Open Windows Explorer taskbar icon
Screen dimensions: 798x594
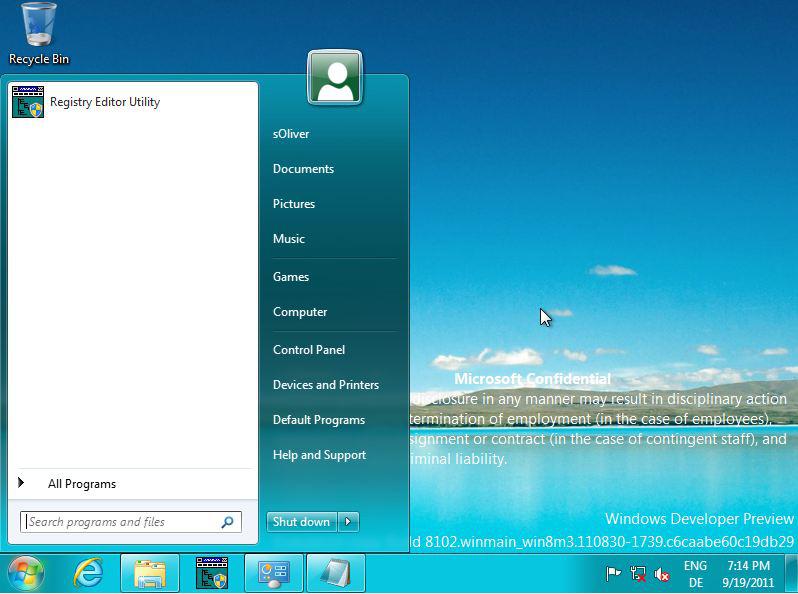(x=150, y=574)
